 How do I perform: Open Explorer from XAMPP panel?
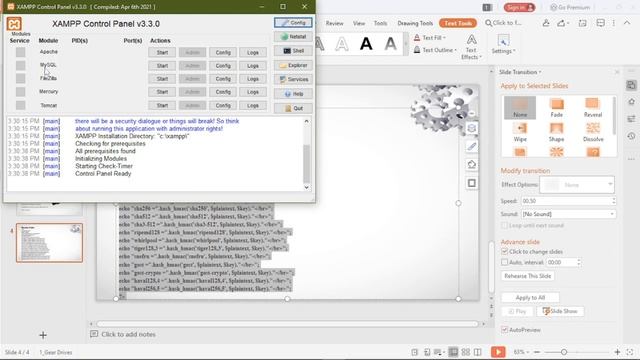point(293,65)
